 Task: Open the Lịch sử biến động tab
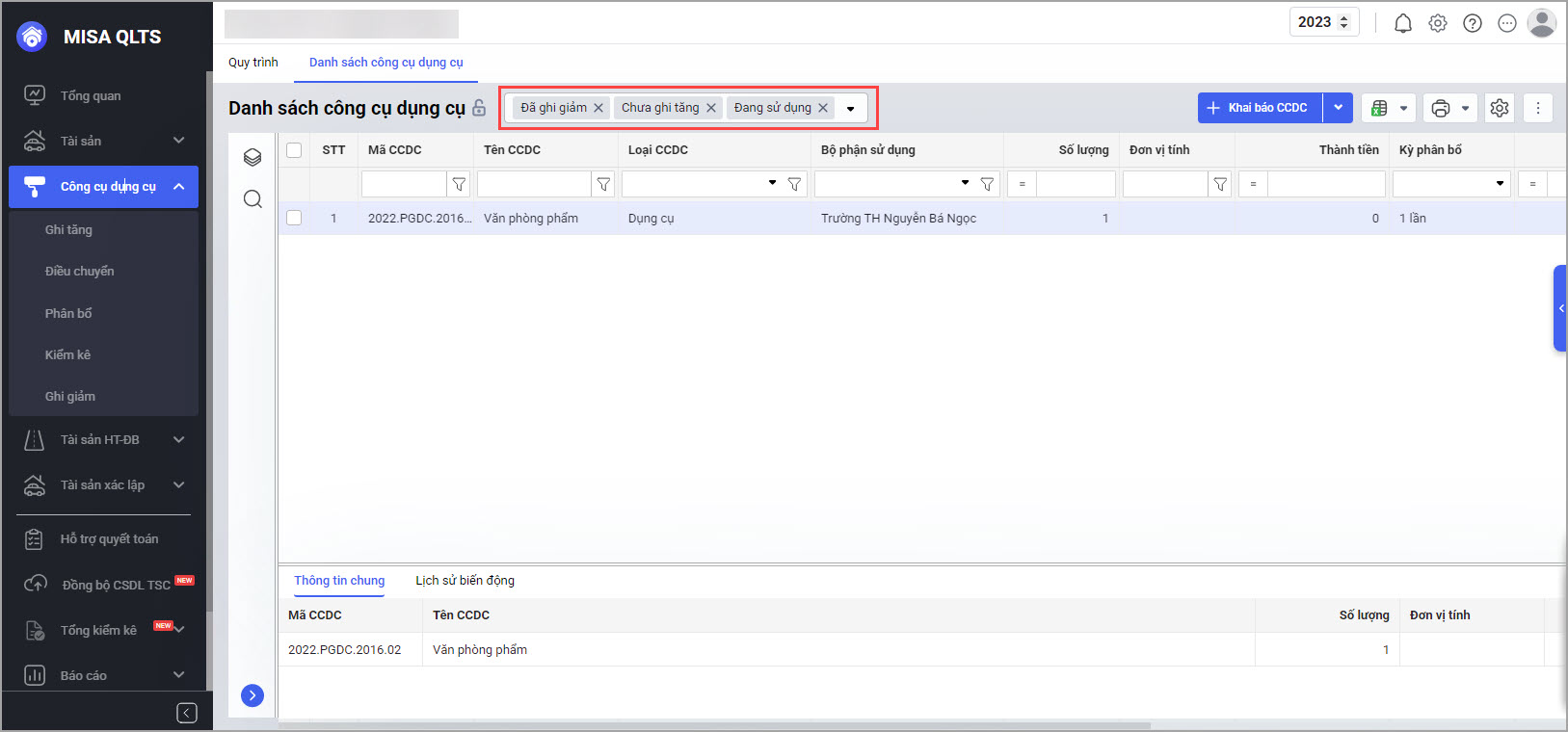pos(465,581)
